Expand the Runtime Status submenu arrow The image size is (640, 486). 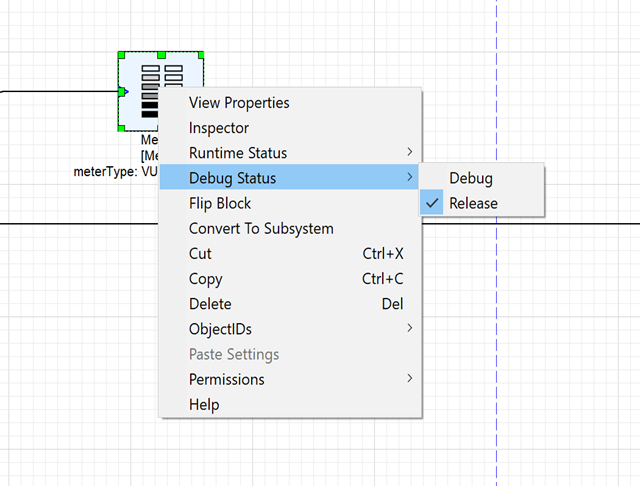pyautogui.click(x=409, y=152)
